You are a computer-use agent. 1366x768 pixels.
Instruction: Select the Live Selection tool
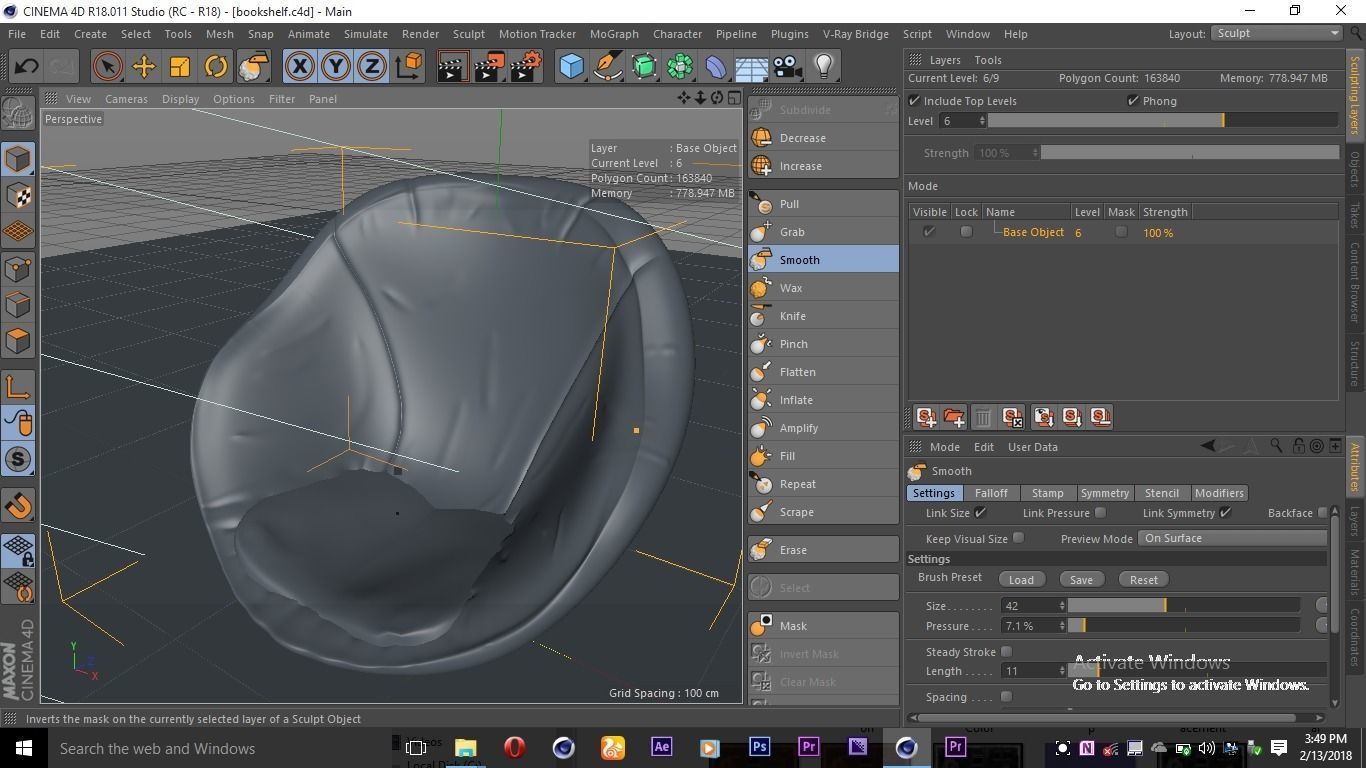[107, 67]
